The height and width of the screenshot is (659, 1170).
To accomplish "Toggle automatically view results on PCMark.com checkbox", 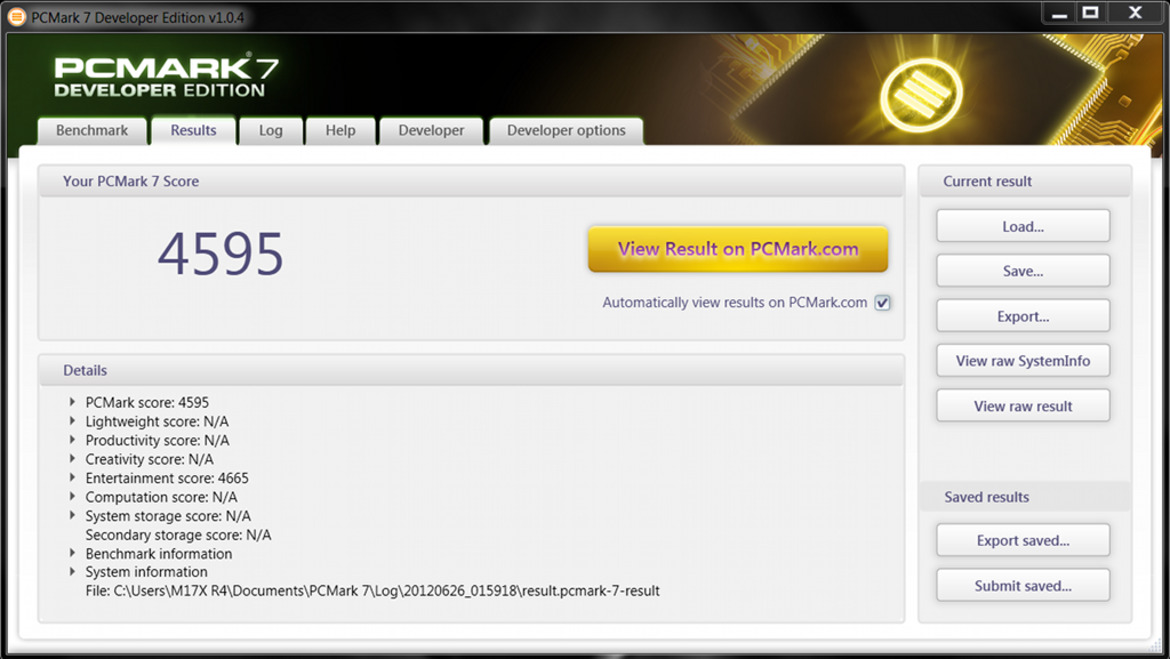I will click(x=882, y=302).
